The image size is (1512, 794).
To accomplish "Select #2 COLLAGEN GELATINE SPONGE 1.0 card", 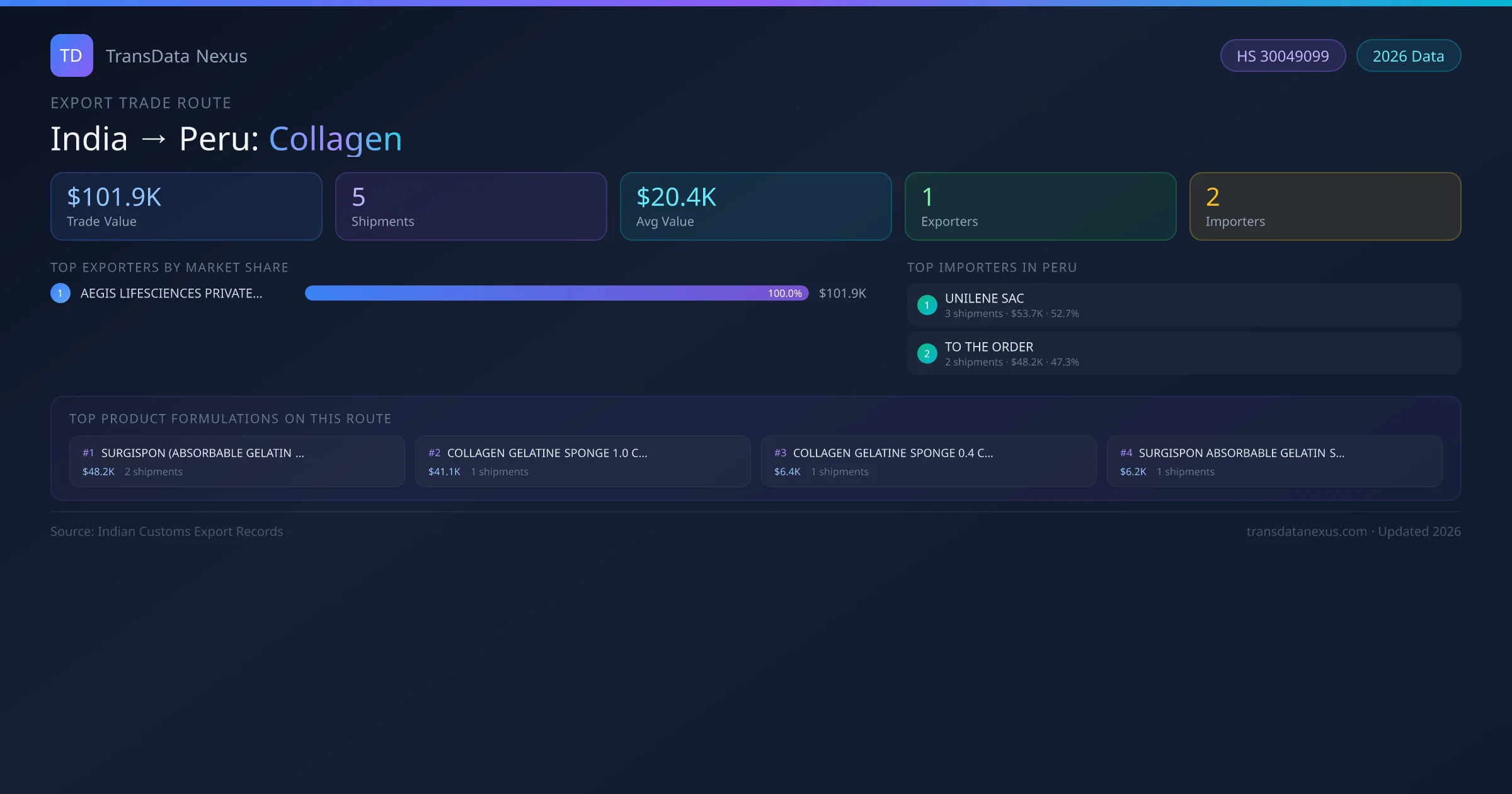I will tap(582, 461).
